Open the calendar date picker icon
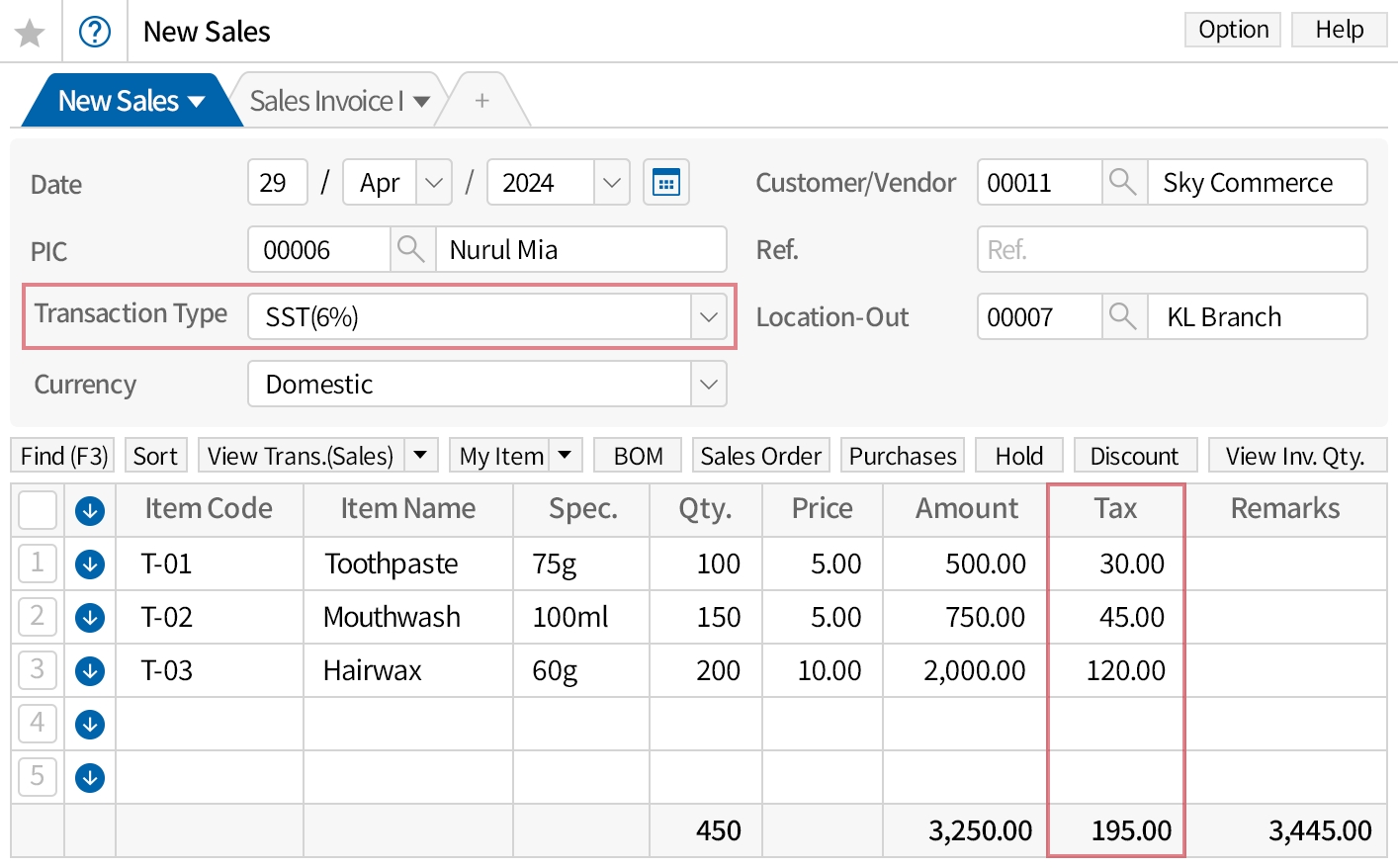This screenshot has width=1398, height=868. point(666,183)
